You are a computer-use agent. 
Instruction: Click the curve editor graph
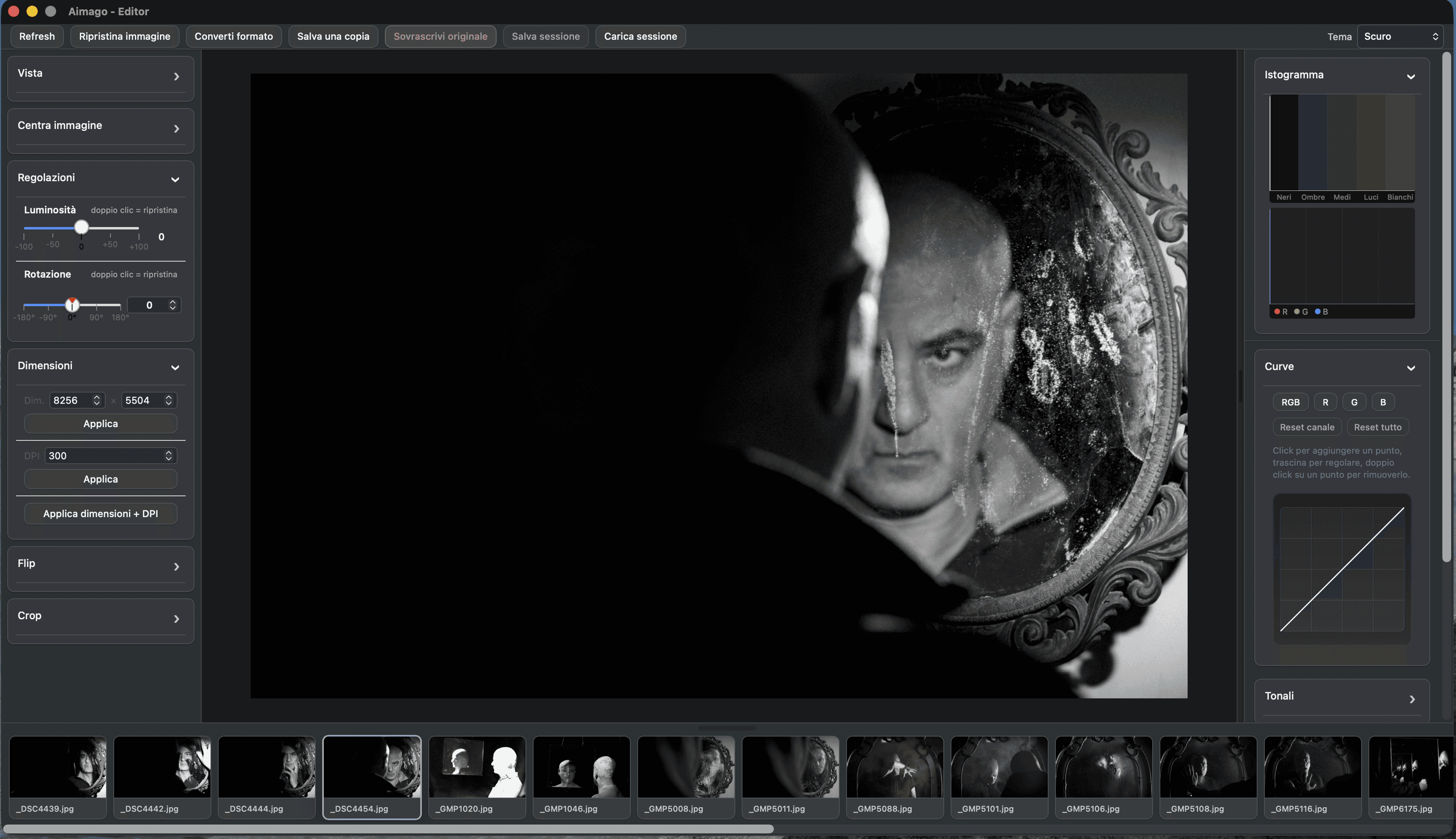pos(1342,569)
